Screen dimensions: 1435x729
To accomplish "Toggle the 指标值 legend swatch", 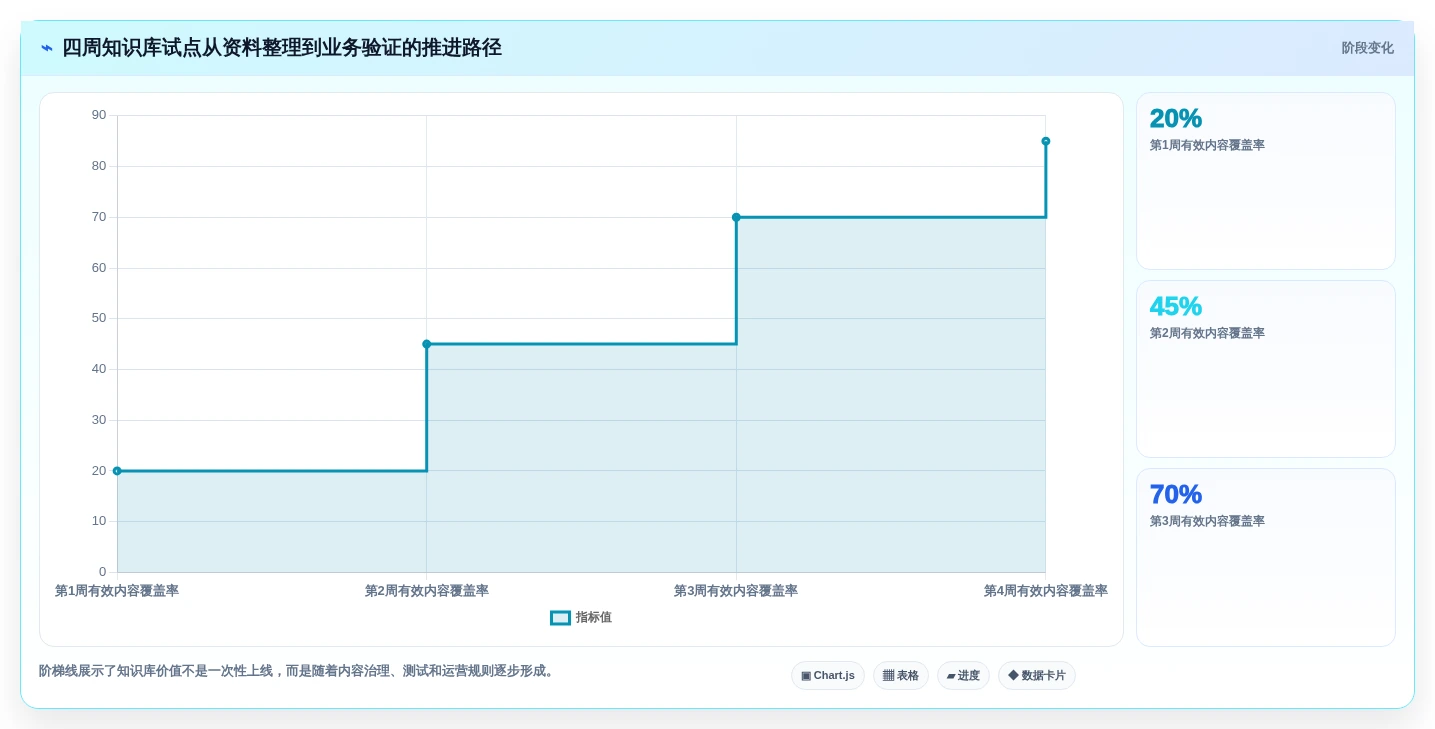I will pyautogui.click(x=560, y=618).
